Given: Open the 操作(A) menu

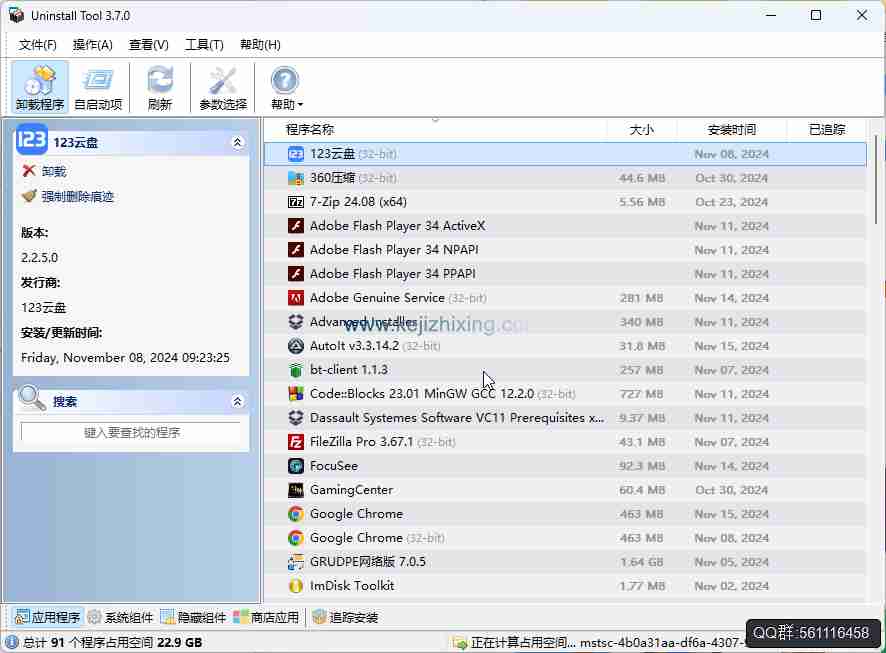Looking at the screenshot, I should tap(92, 45).
